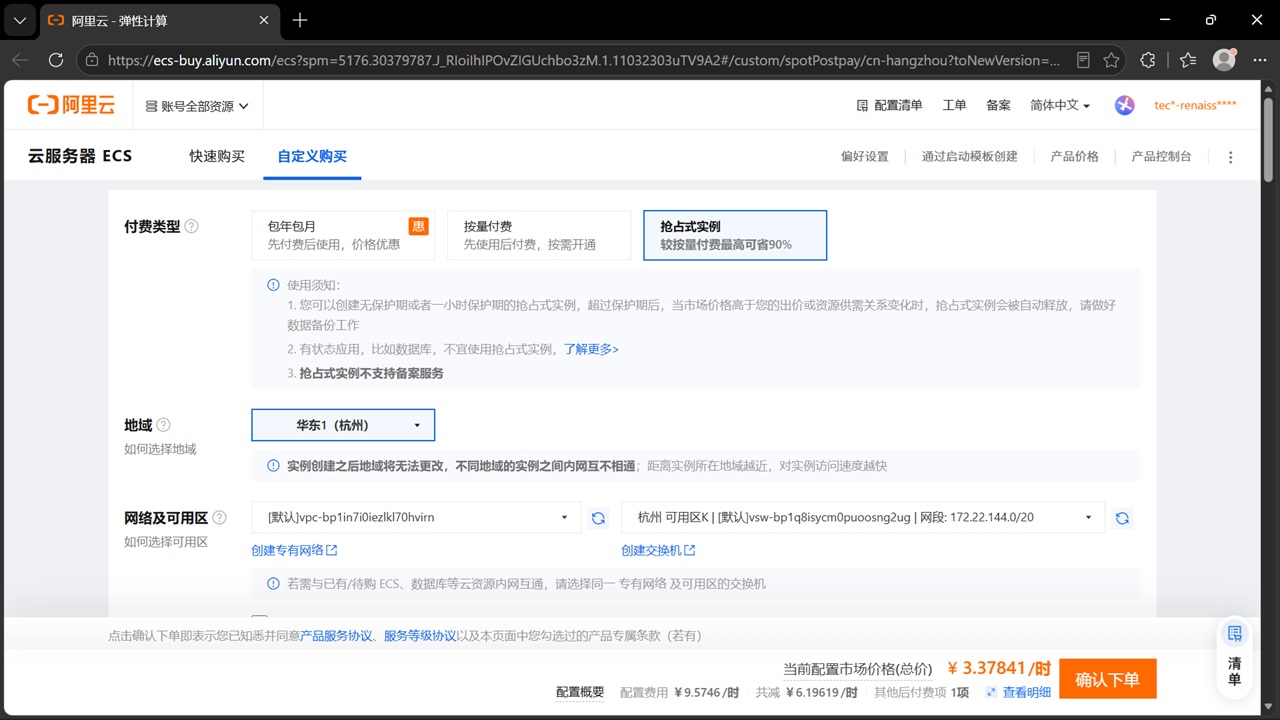Click the 创建交换机 link
The image size is (1280, 720).
click(x=658, y=550)
